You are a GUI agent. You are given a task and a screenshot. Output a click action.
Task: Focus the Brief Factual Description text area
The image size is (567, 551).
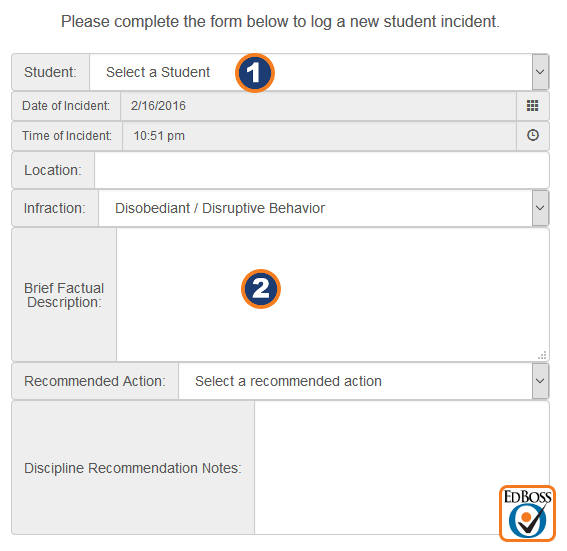[333, 295]
